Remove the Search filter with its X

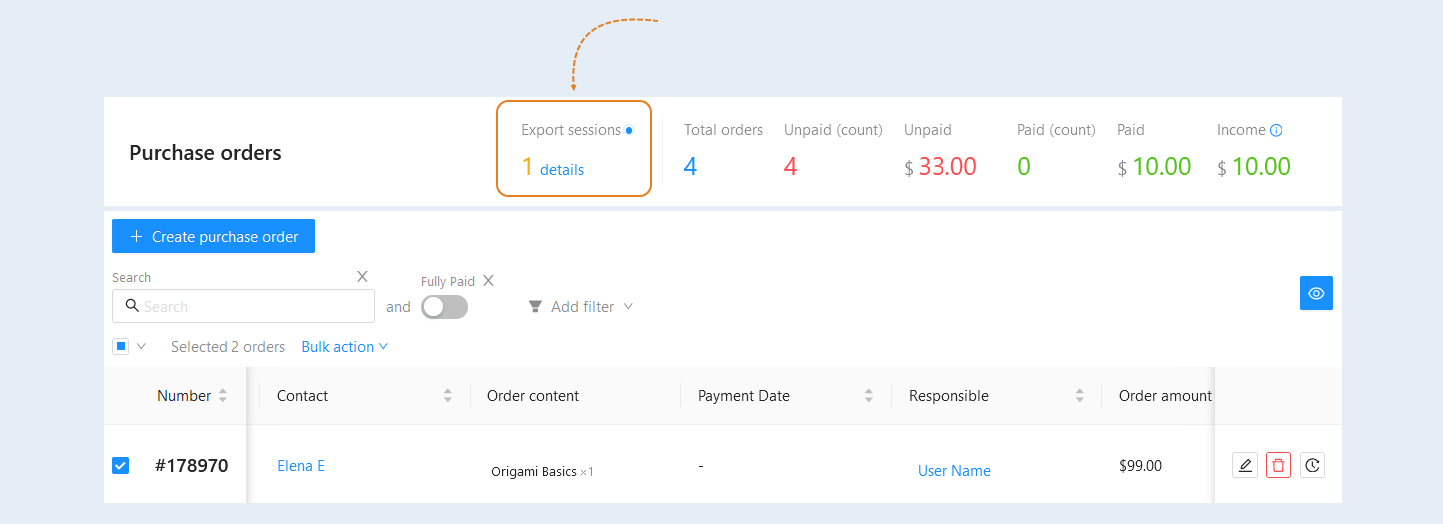tap(362, 277)
